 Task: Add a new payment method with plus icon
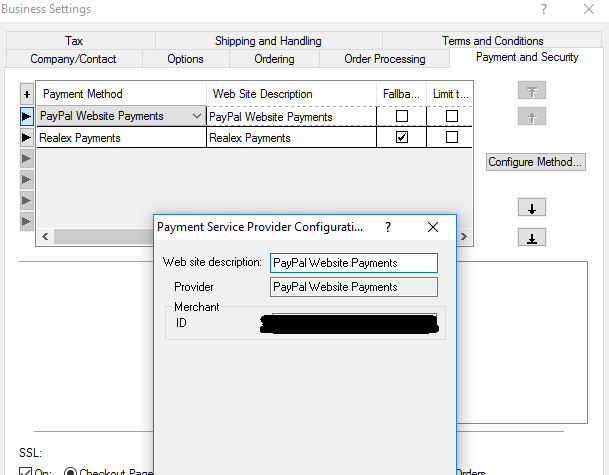(x=27, y=94)
